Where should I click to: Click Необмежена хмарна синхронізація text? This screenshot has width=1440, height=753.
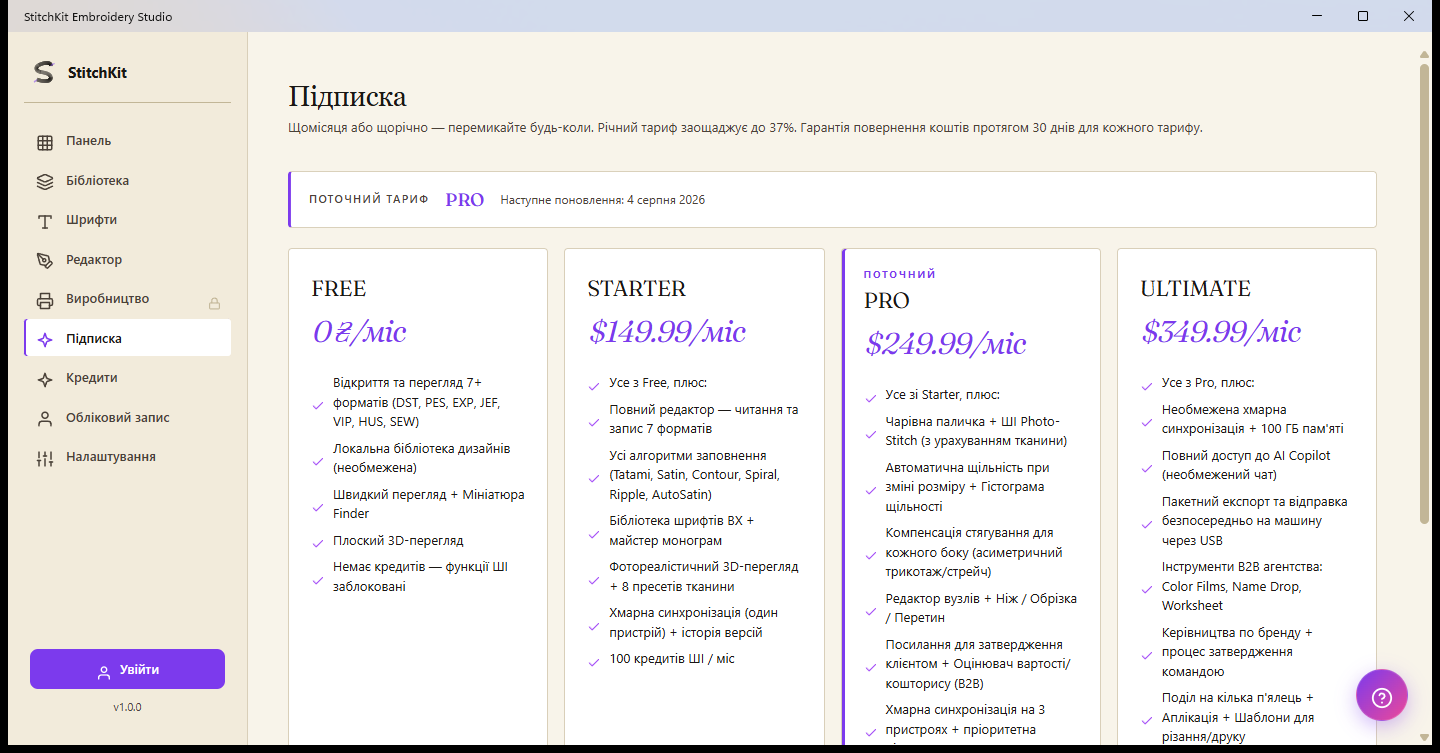point(1253,419)
